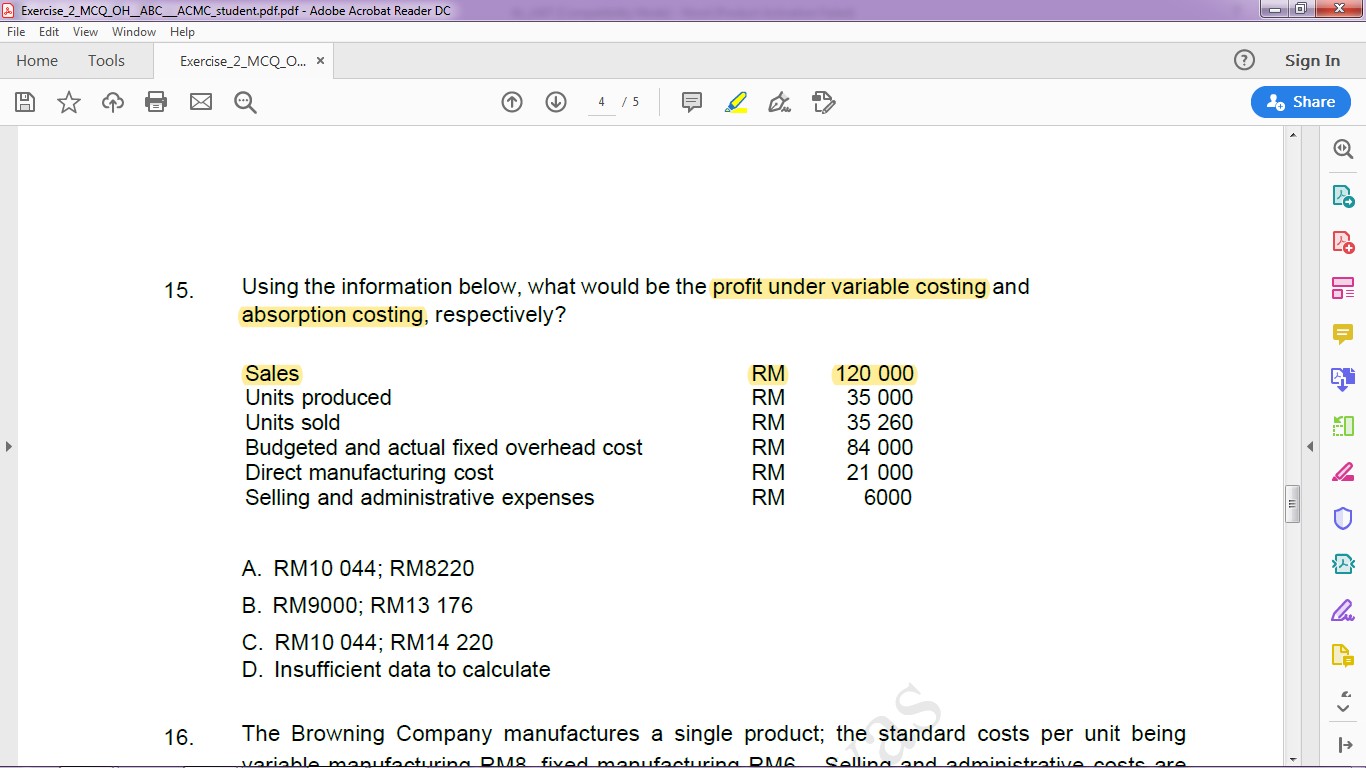This screenshot has width=1366, height=768.
Task: Show more tools via the chevron
Action: click(x=1343, y=706)
